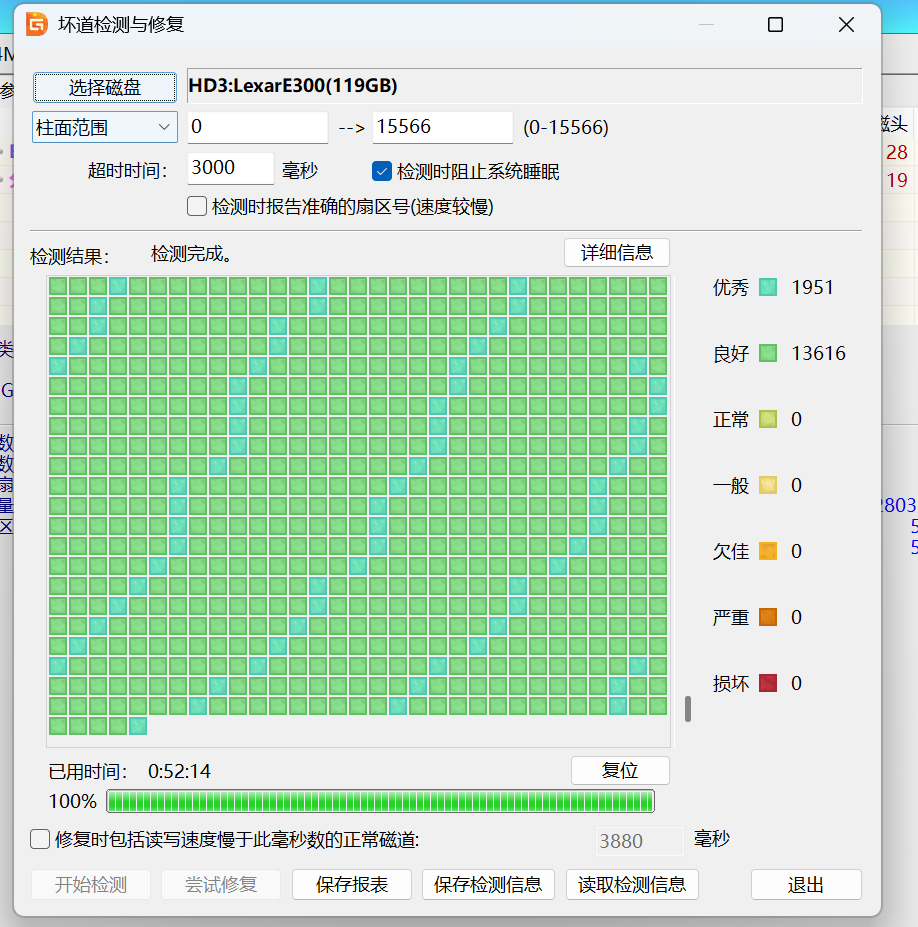The height and width of the screenshot is (927, 918).
Task: Click the yellow-green 正常 legend square
Action: point(772,419)
